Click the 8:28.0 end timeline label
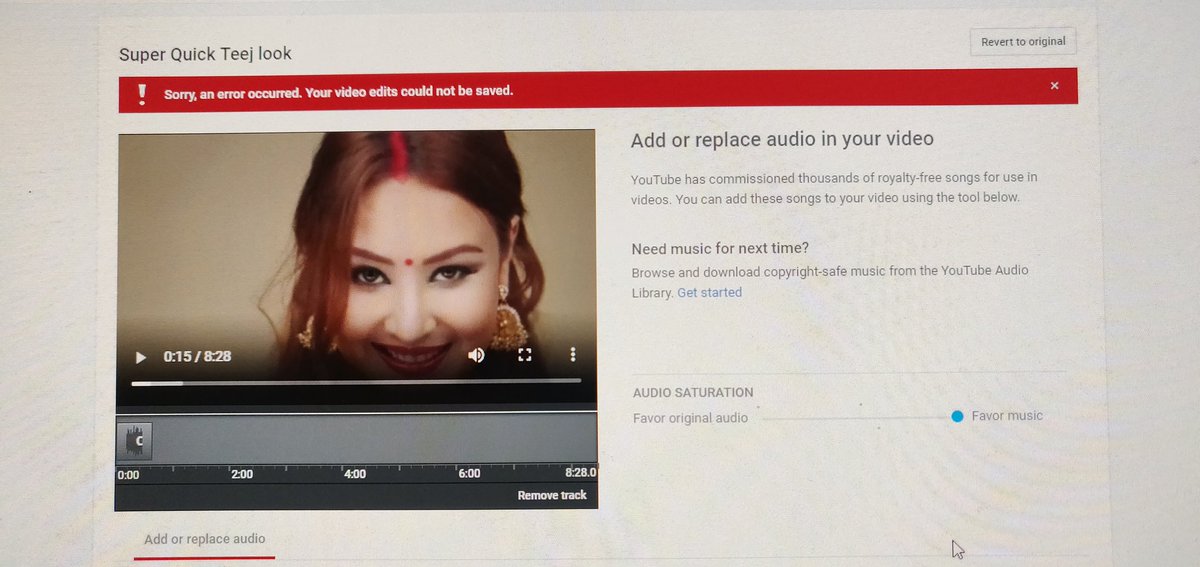 580,473
